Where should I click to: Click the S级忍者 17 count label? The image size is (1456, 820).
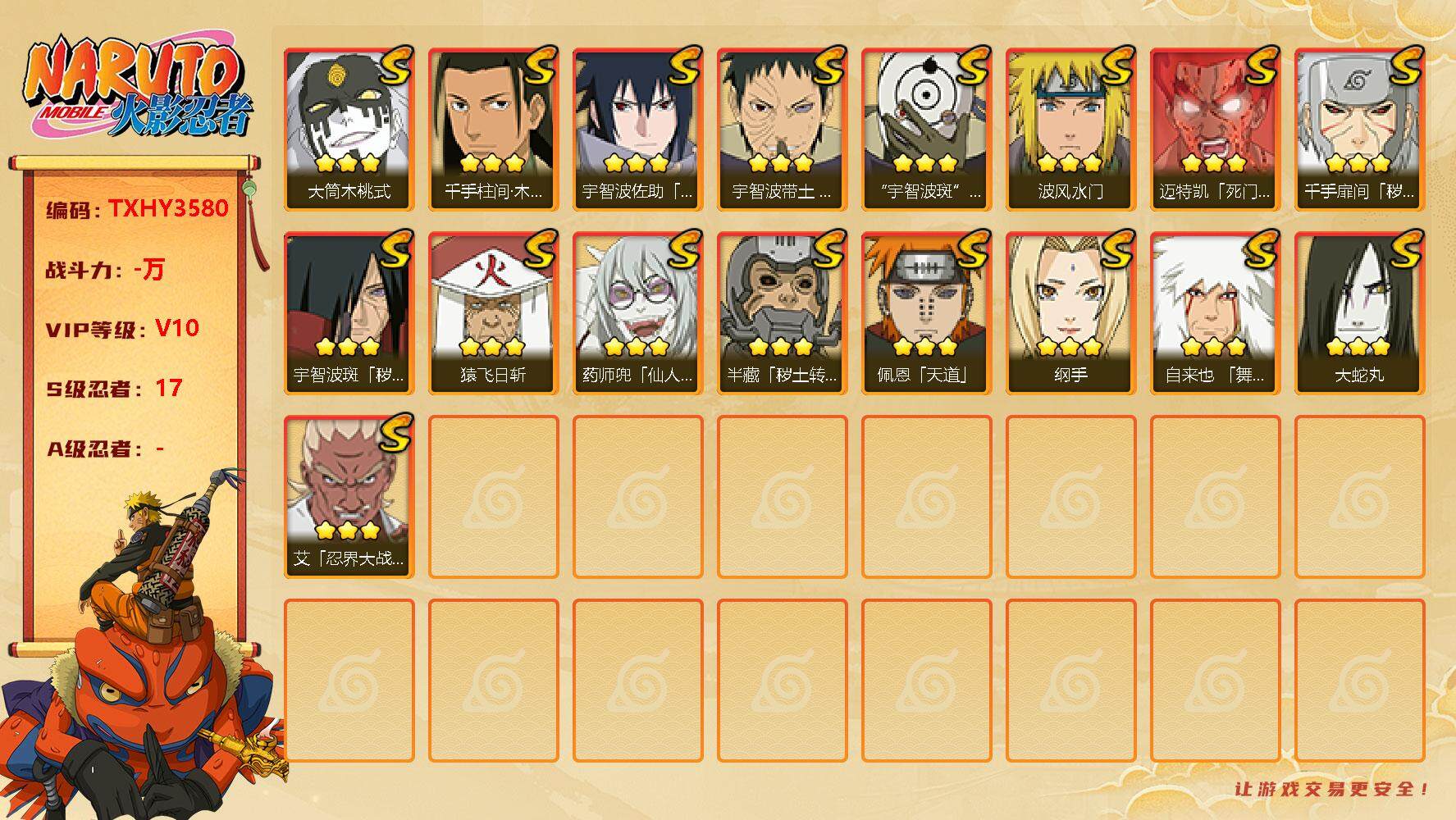[x=115, y=389]
